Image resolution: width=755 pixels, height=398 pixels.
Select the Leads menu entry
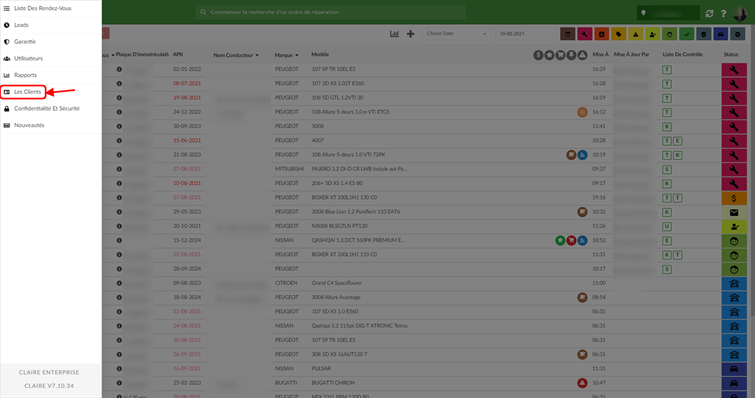[21, 25]
